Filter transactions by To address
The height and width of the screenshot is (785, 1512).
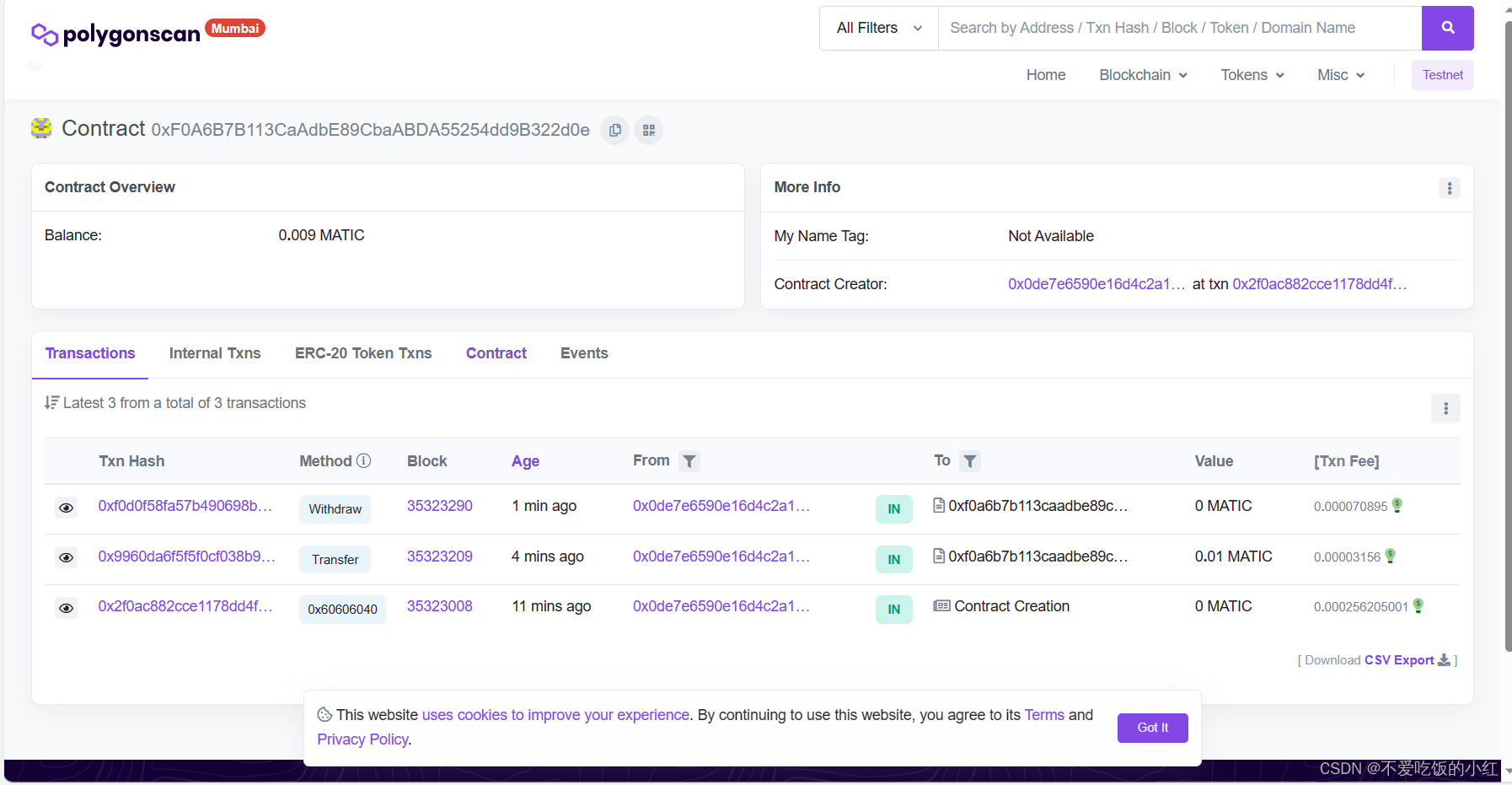tap(970, 461)
